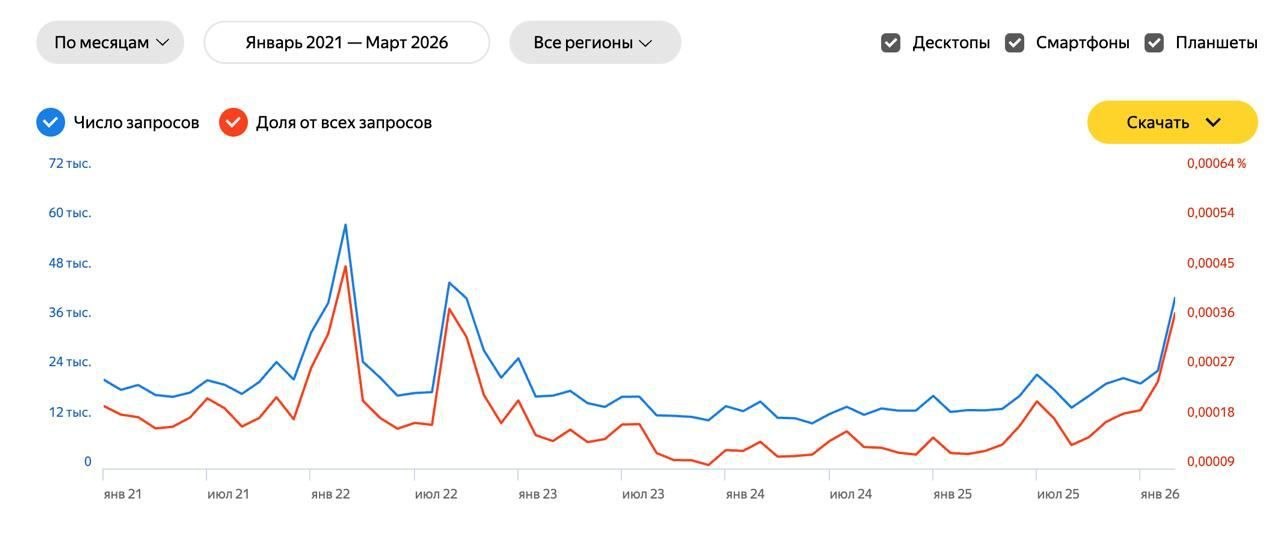Click the chevron icon next to Все регионы

coord(645,43)
